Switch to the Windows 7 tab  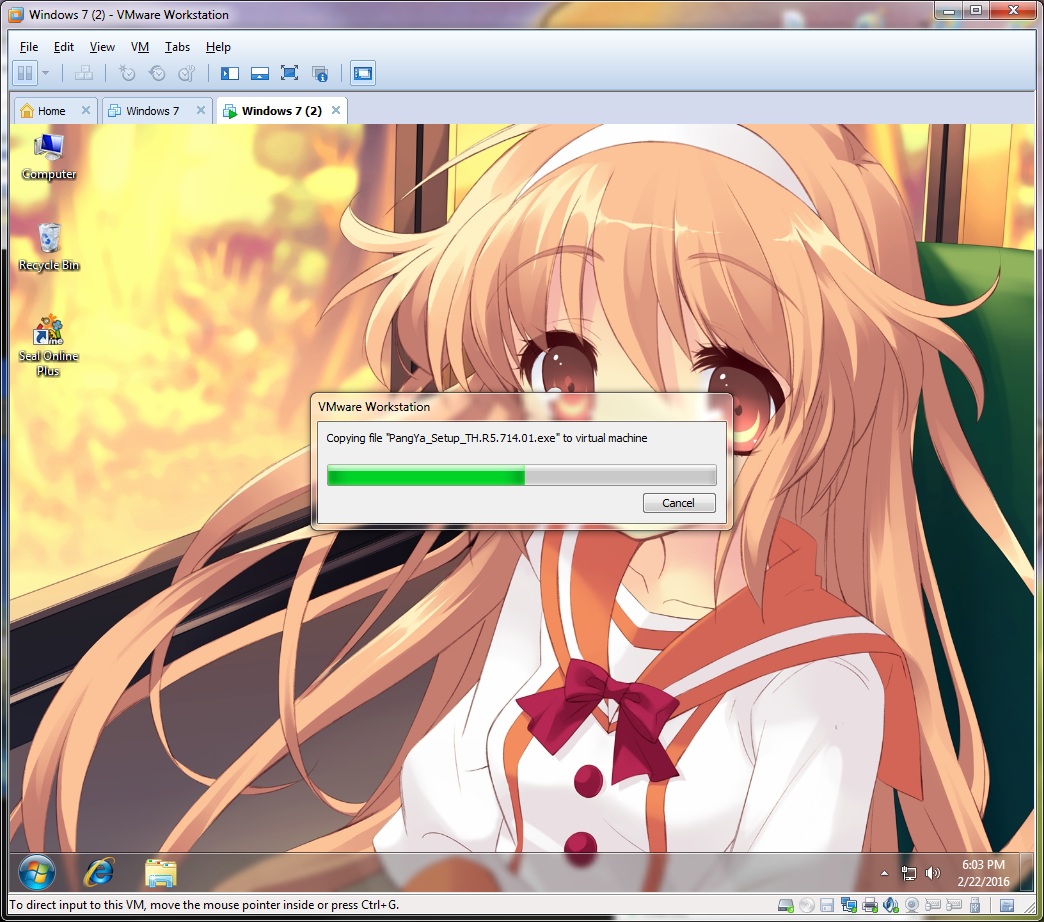pyautogui.click(x=152, y=111)
